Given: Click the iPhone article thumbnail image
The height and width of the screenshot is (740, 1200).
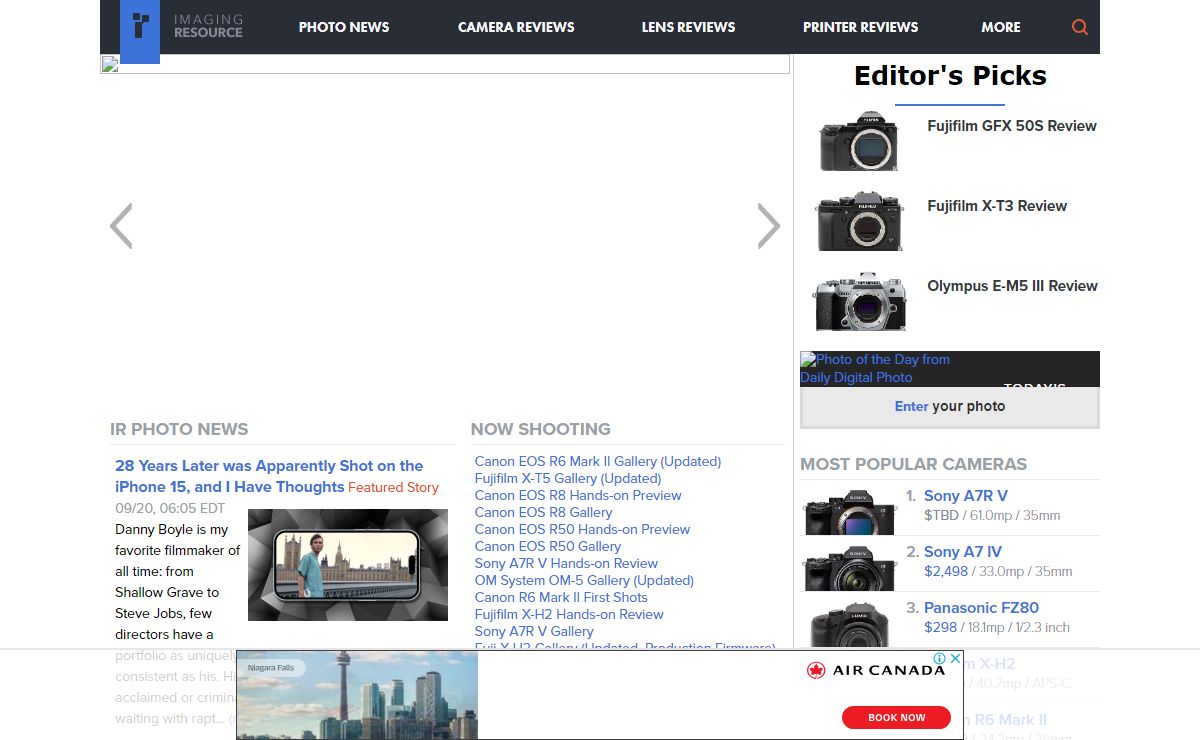Looking at the screenshot, I should [347, 564].
